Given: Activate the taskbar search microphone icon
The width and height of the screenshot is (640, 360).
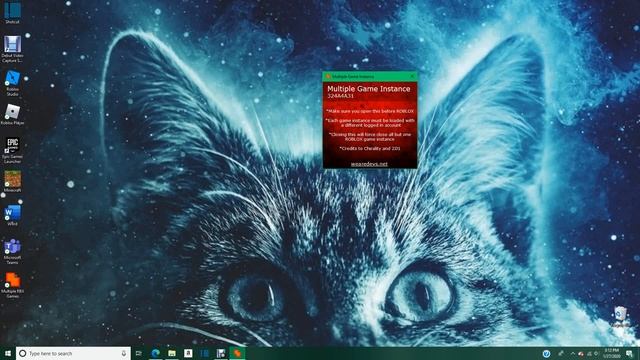Looking at the screenshot, I should (124, 353).
